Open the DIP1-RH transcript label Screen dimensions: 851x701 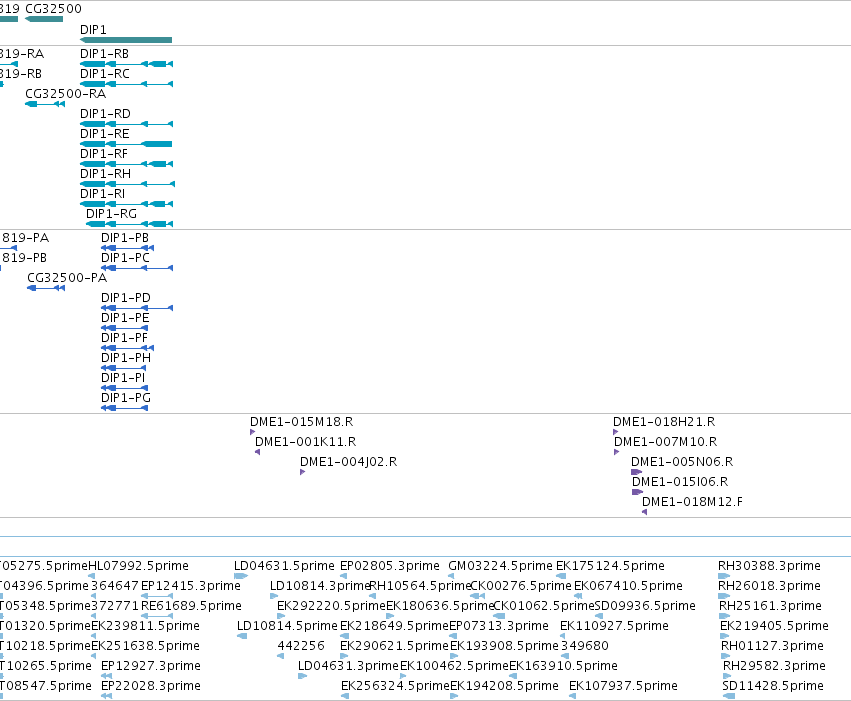click(x=105, y=174)
